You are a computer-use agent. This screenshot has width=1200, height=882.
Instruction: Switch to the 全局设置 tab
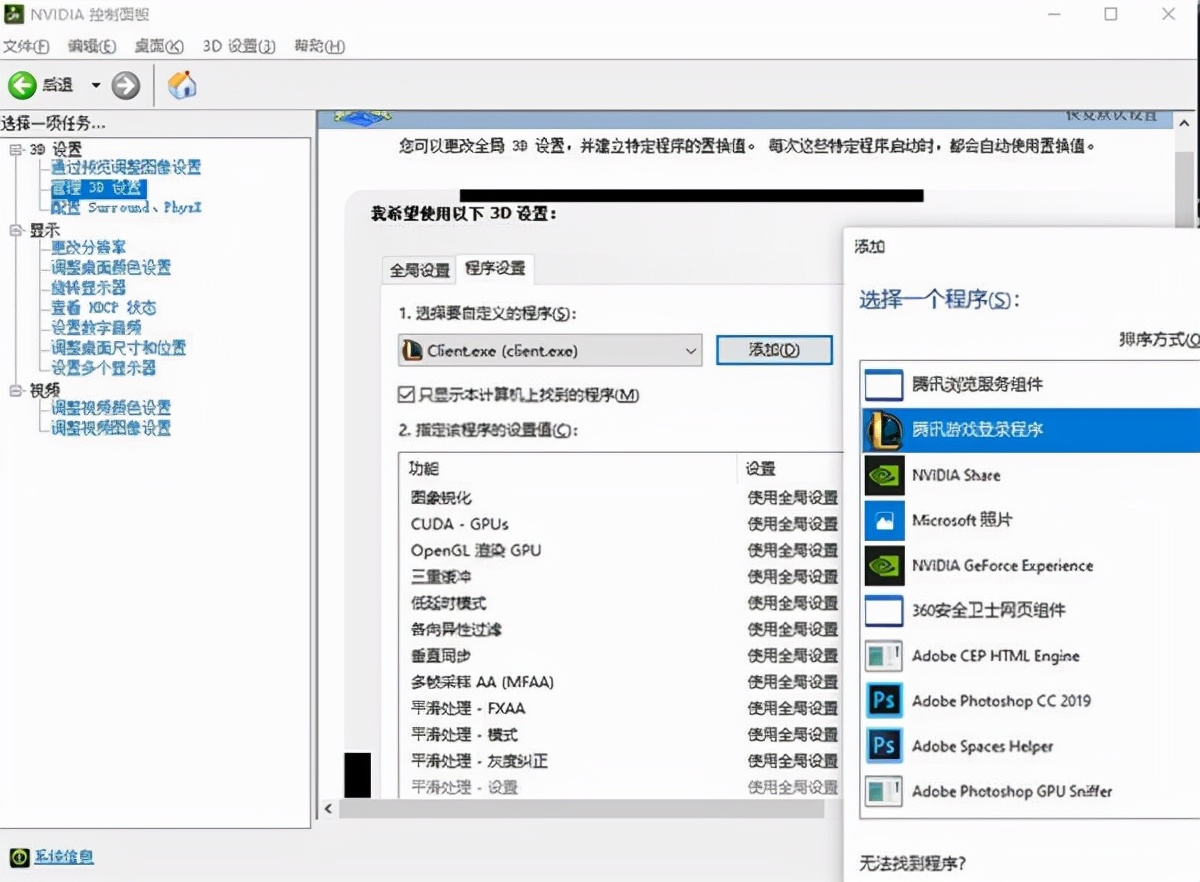point(418,269)
